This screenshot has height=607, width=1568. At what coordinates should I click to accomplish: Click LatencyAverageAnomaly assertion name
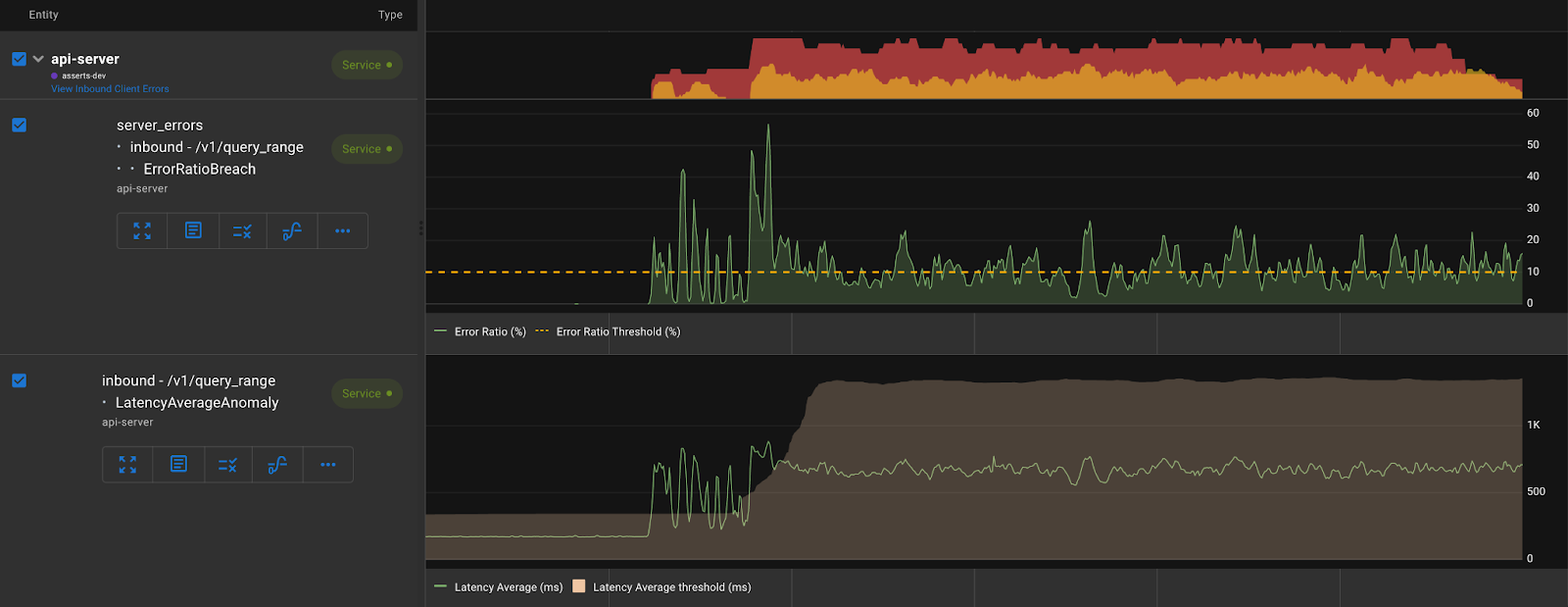tap(197, 402)
